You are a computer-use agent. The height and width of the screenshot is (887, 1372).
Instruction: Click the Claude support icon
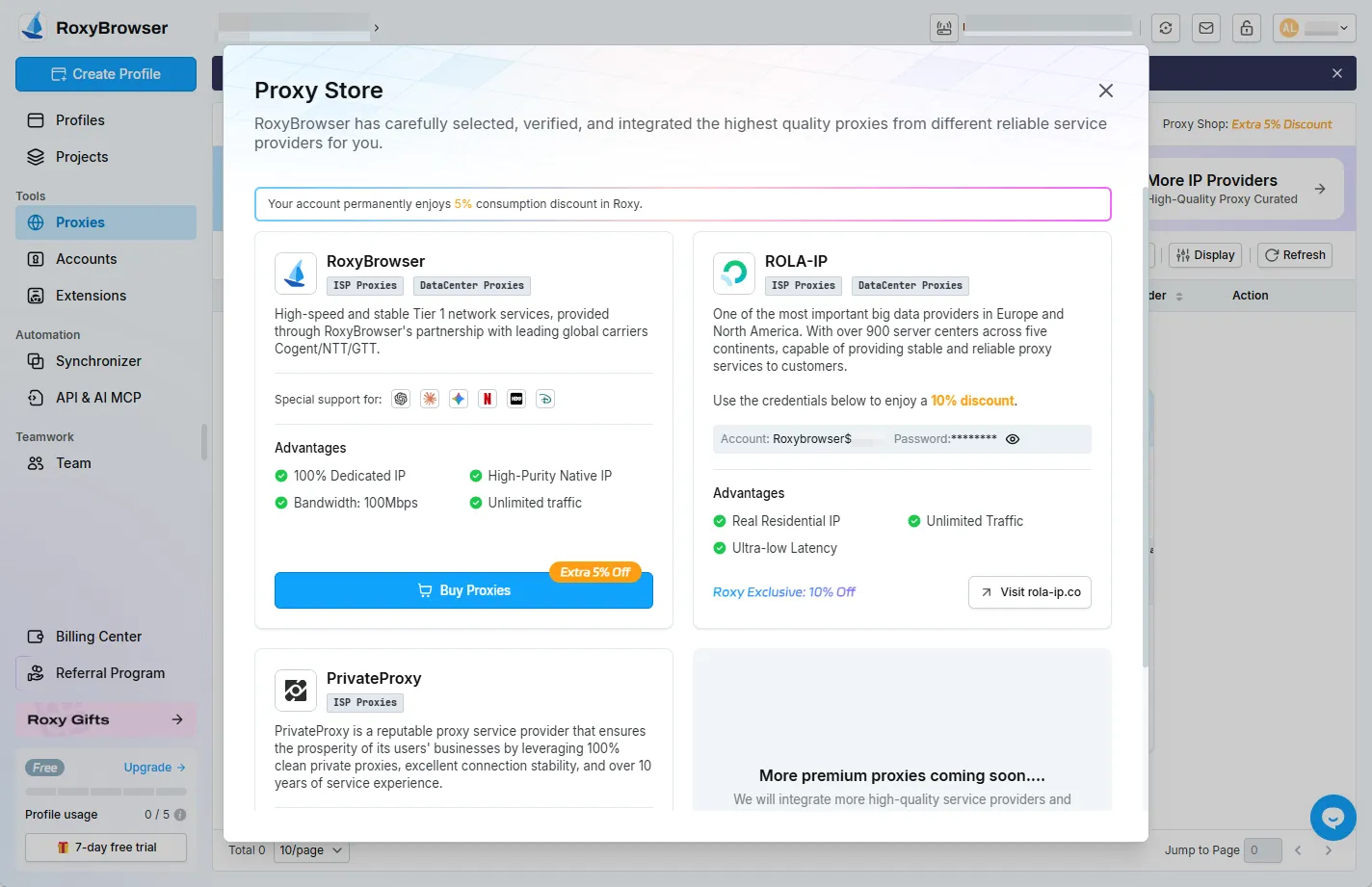coord(430,398)
